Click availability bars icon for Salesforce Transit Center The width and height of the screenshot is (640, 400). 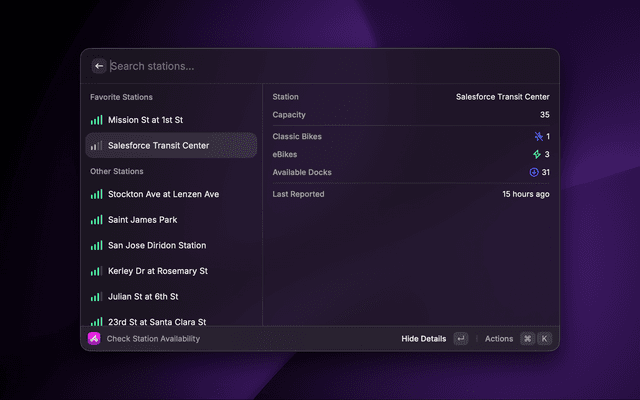click(x=97, y=146)
